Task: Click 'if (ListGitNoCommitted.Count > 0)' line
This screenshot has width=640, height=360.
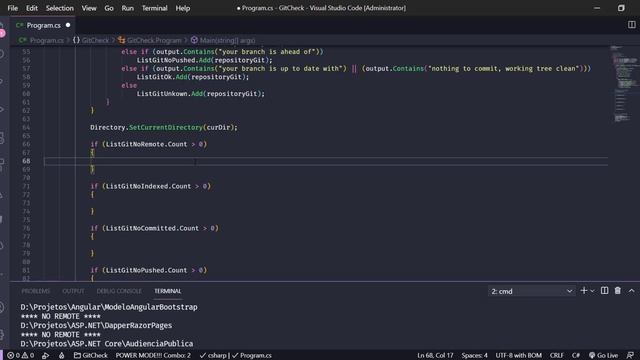Action: (154, 228)
